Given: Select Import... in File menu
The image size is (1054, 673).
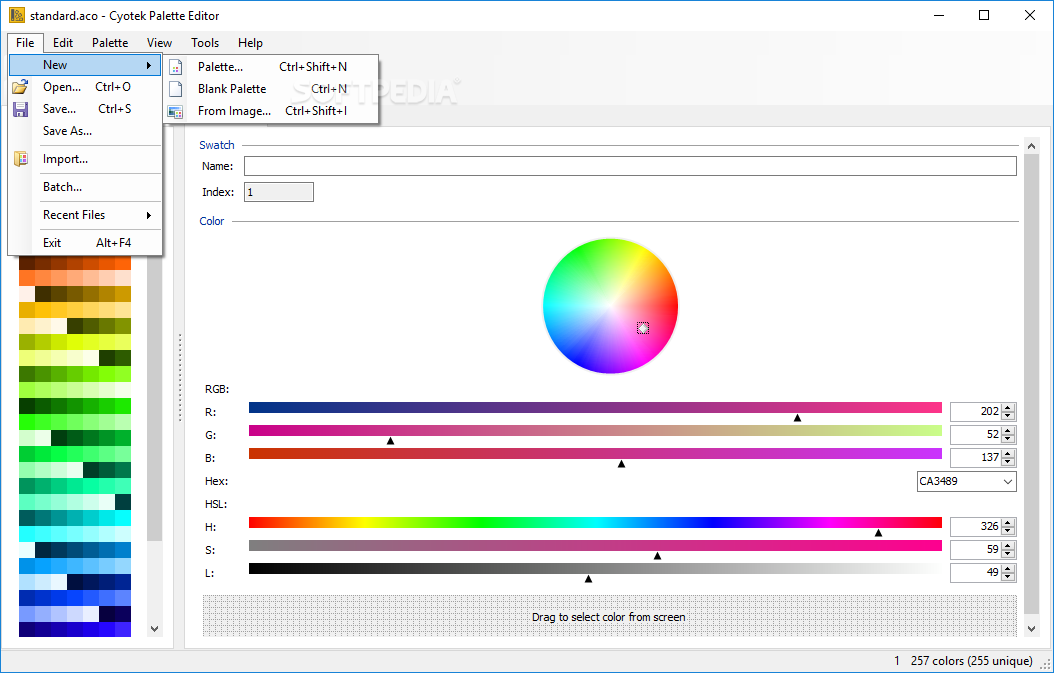Looking at the screenshot, I should (x=85, y=159).
